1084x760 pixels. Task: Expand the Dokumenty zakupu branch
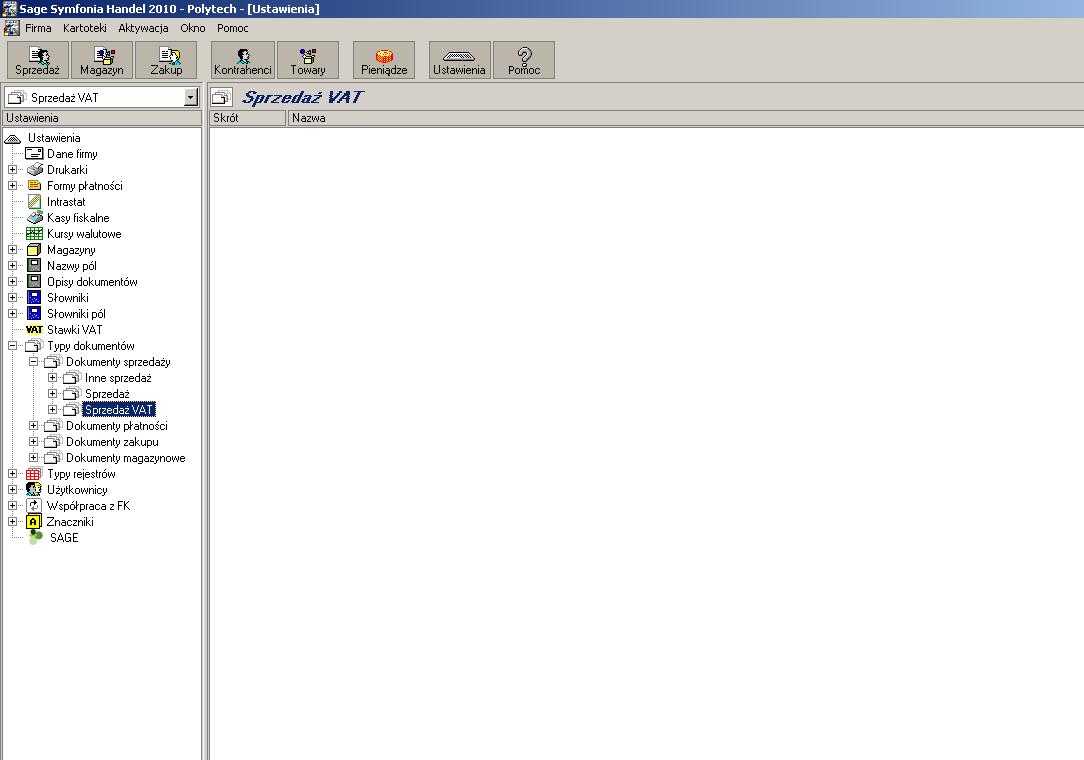[32, 441]
